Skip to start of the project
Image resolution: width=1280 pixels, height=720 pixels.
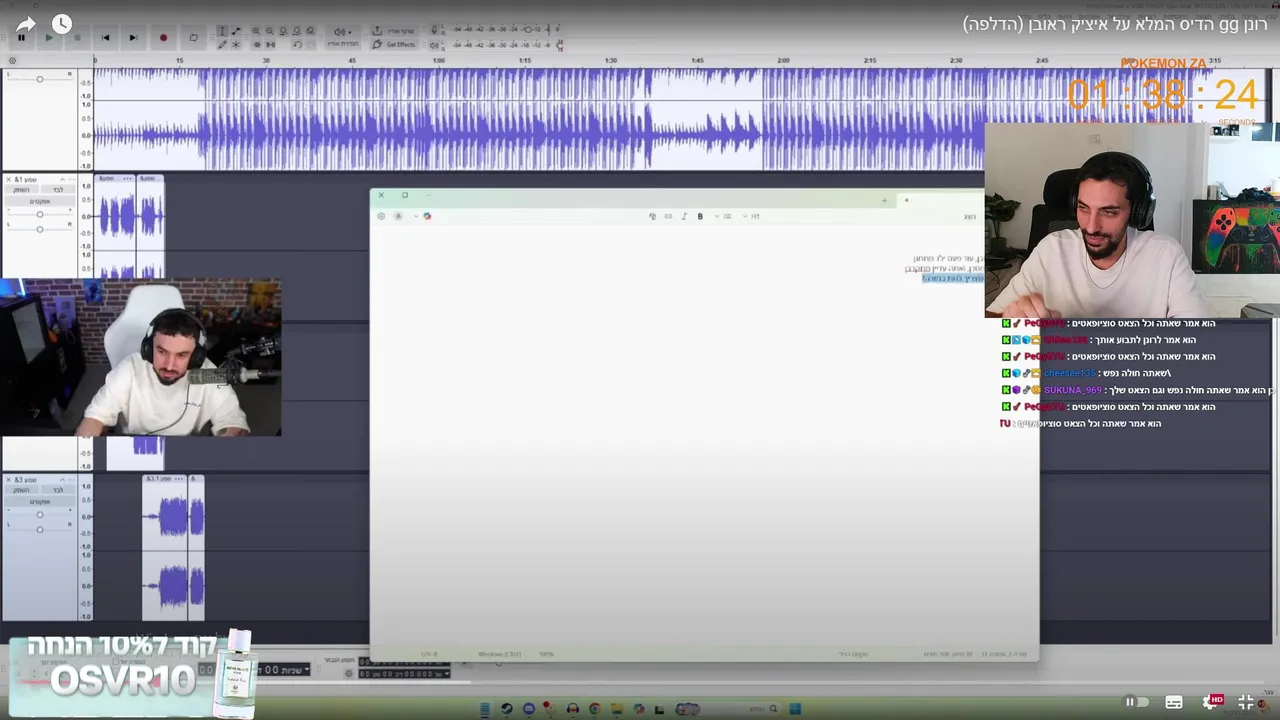click(x=105, y=37)
